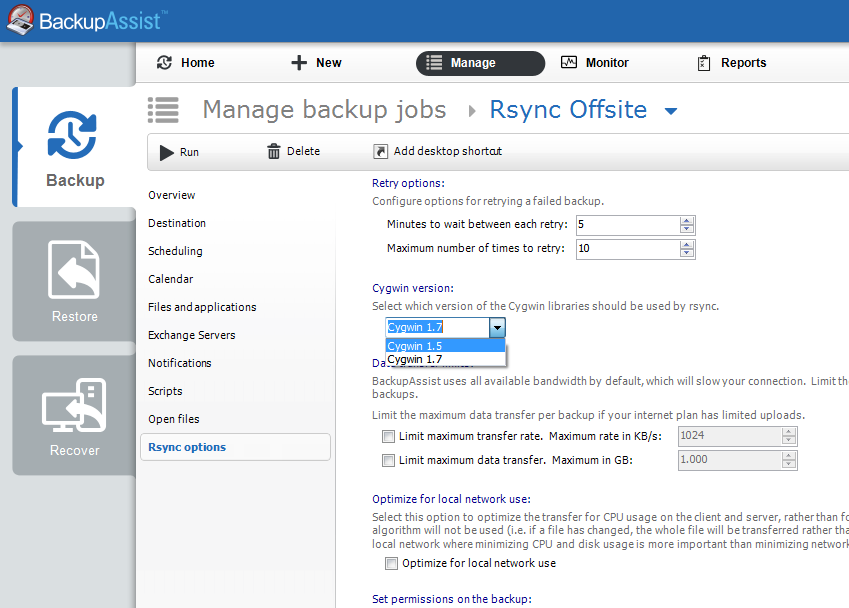Image resolution: width=849 pixels, height=608 pixels.
Task: Select Cygwin 1.5 from the dropdown list
Action: pyautogui.click(x=445, y=346)
